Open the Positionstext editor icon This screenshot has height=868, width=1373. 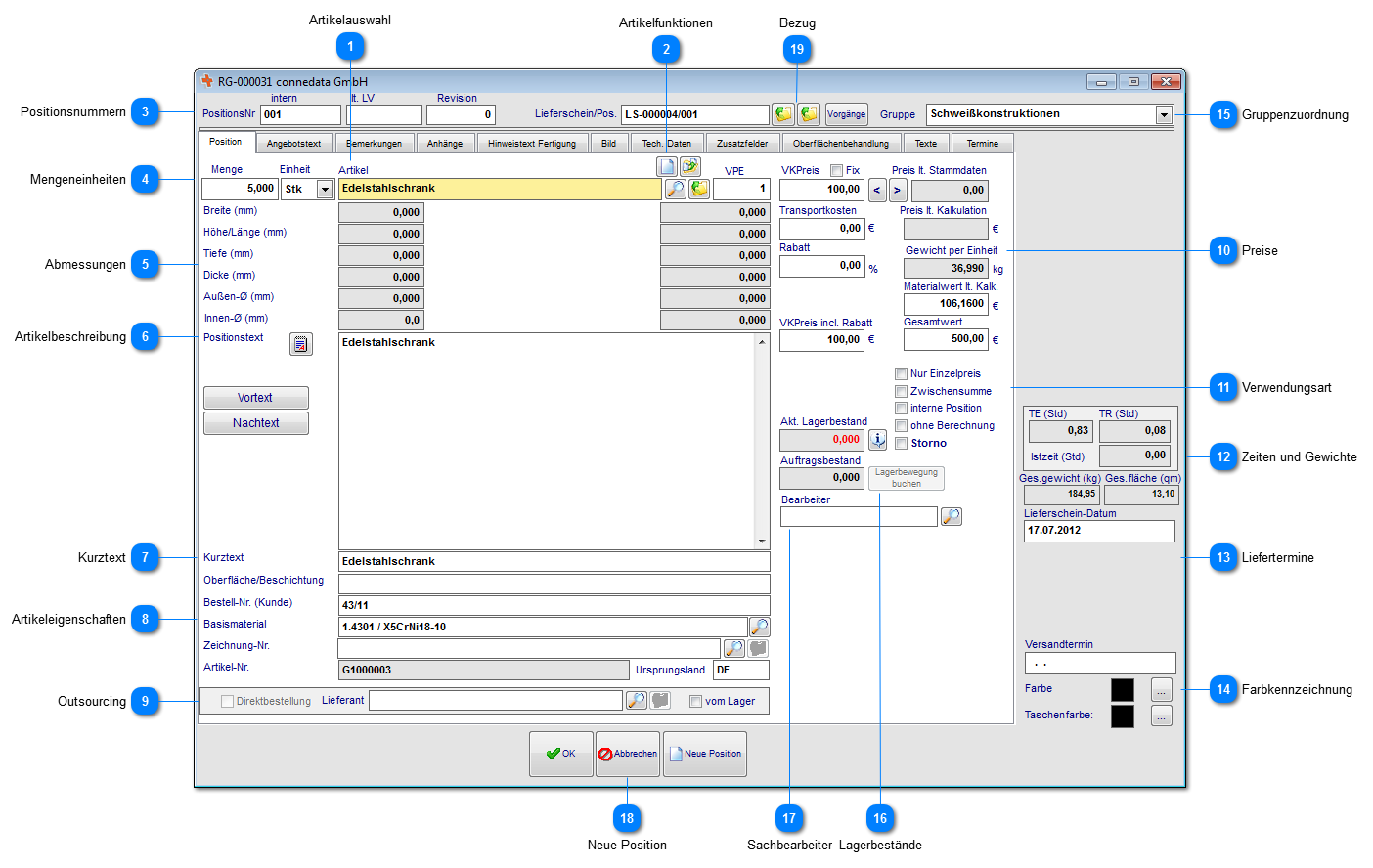point(301,344)
